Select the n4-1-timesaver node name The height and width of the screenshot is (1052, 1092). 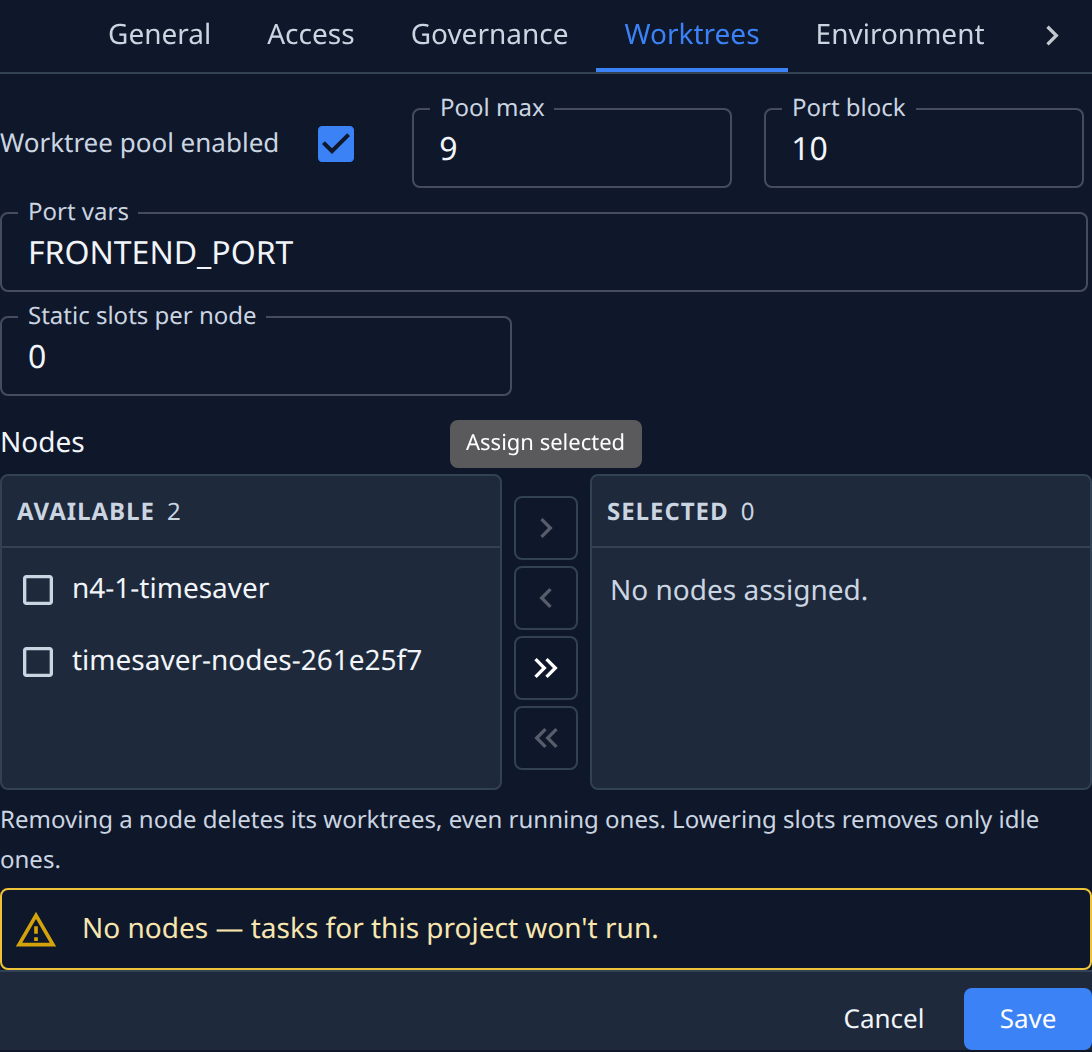click(171, 589)
